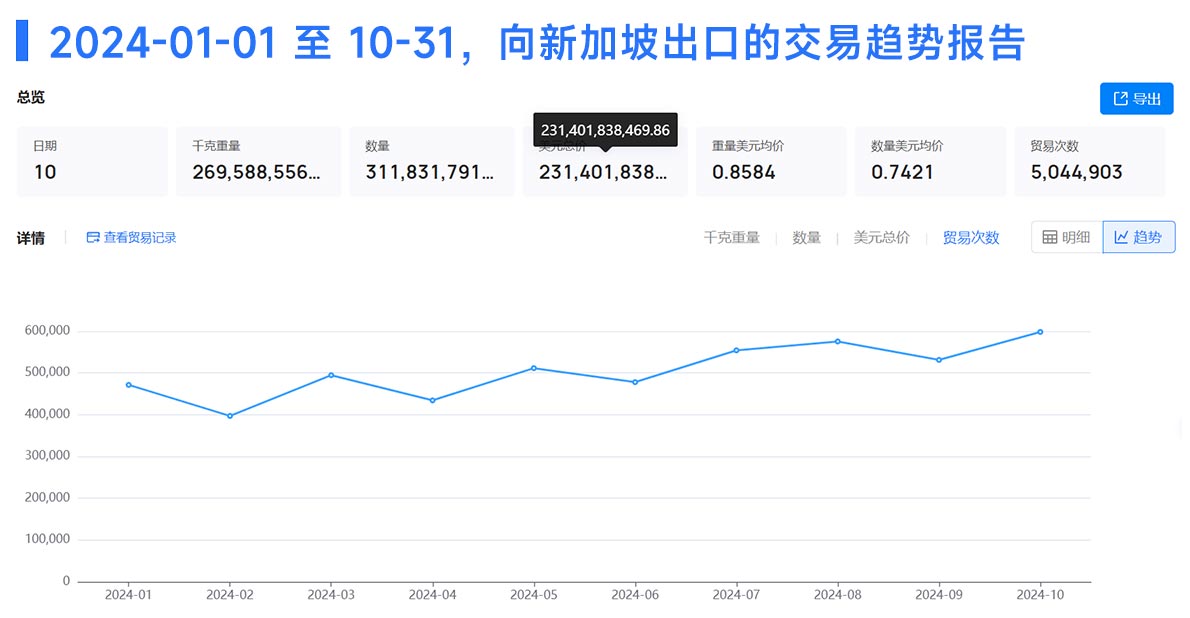Click the 2024-05 data point on chart

click(534, 368)
